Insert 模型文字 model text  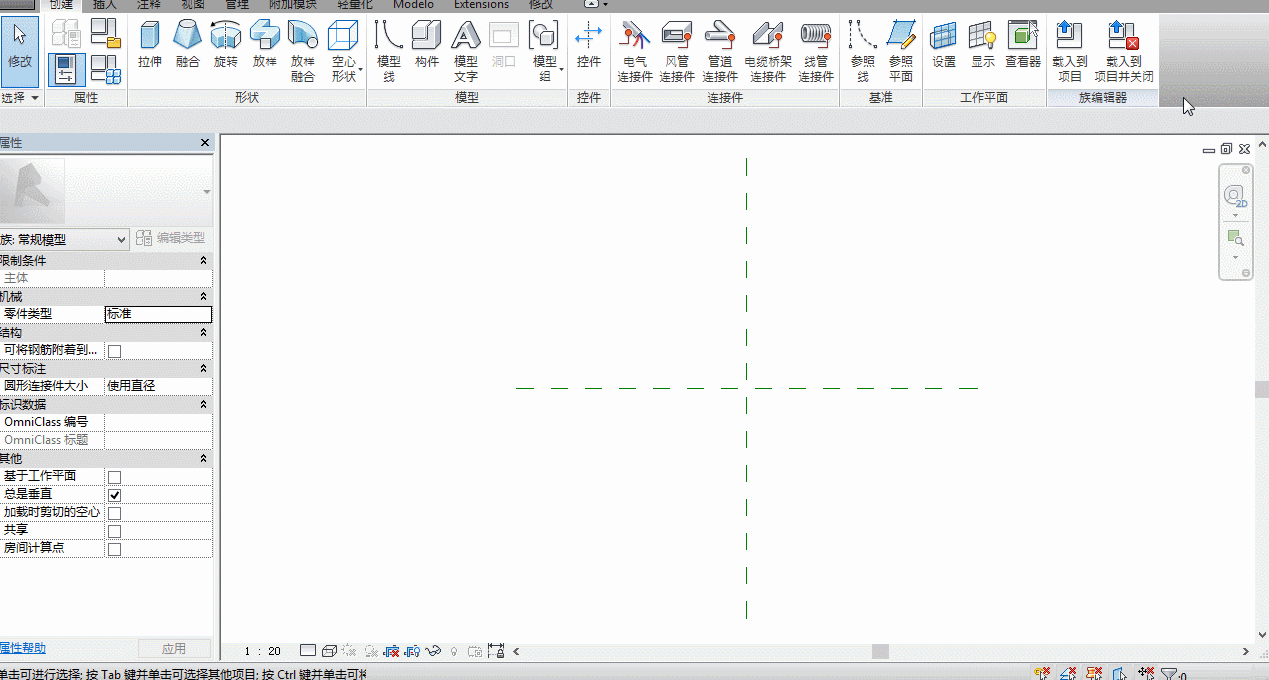pos(466,52)
